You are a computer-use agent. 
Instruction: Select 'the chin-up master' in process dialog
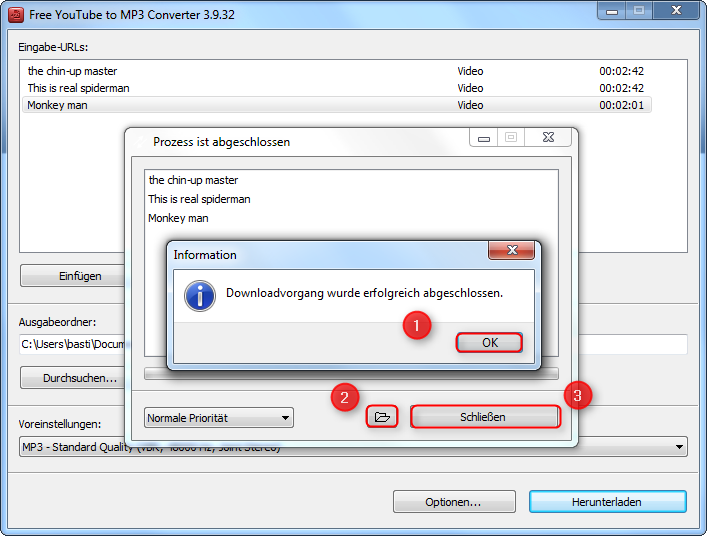click(x=193, y=180)
